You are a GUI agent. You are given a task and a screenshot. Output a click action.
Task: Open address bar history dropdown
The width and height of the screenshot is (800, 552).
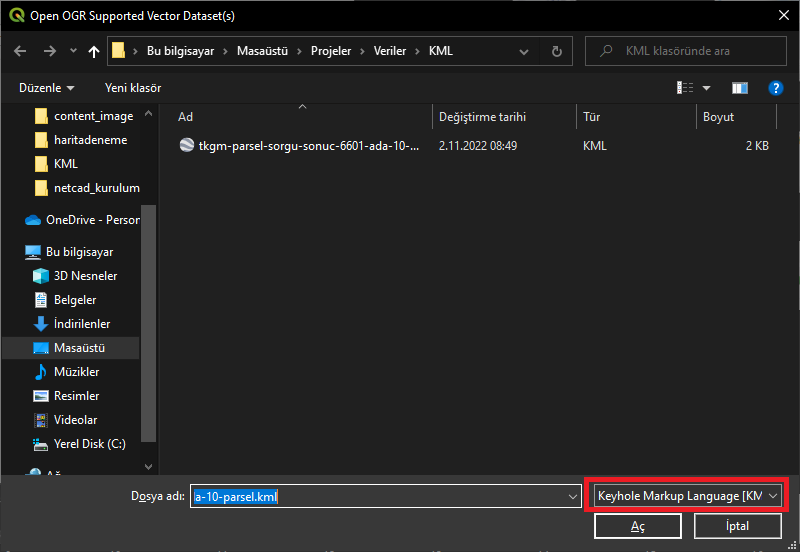pos(523,52)
